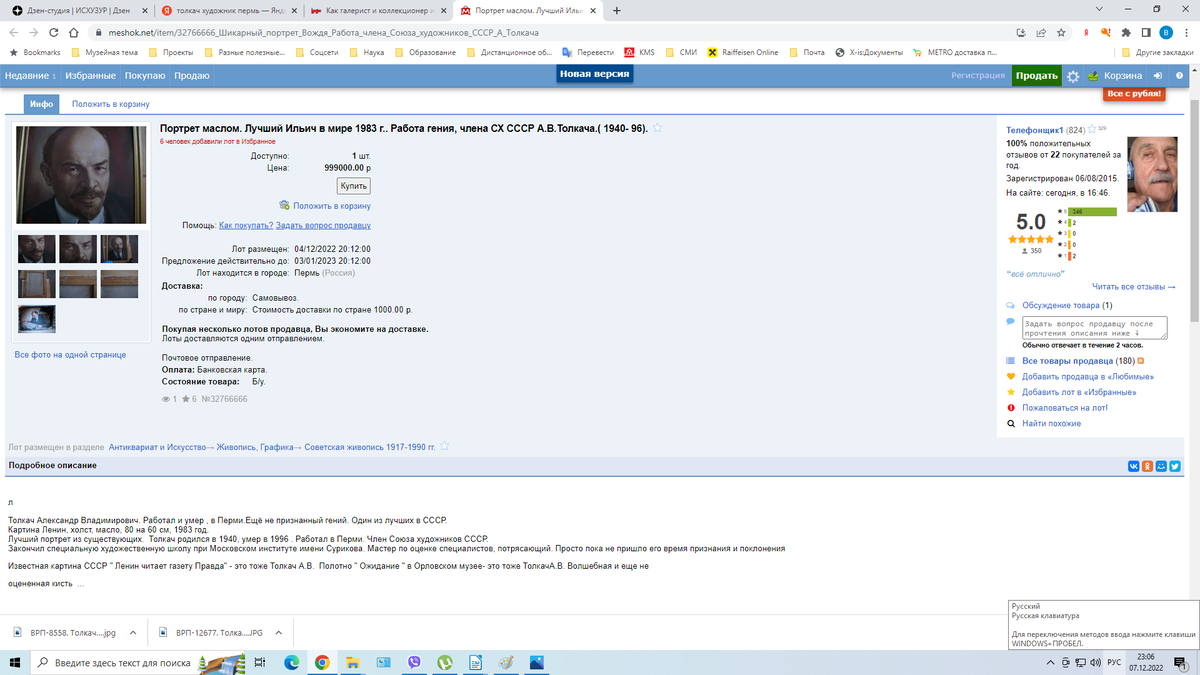Click Добавить лот в Избранные
This screenshot has width=1200, height=675.
pos(1078,392)
